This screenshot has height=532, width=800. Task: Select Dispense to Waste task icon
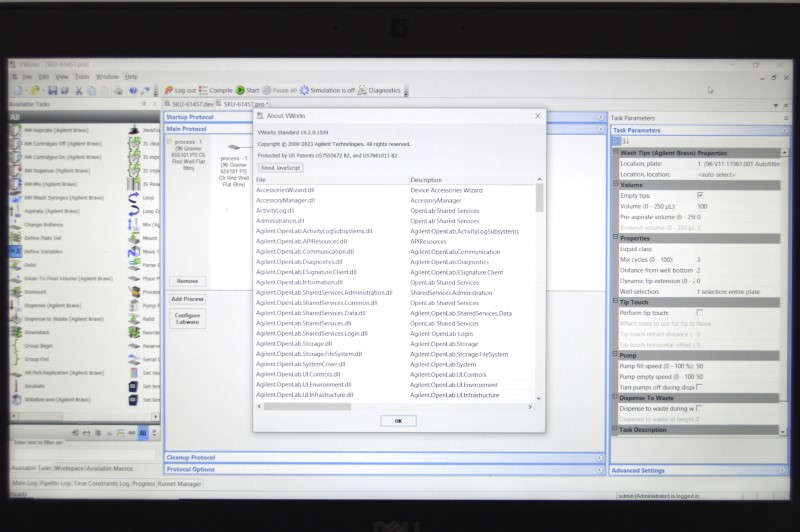pyautogui.click(x=16, y=319)
